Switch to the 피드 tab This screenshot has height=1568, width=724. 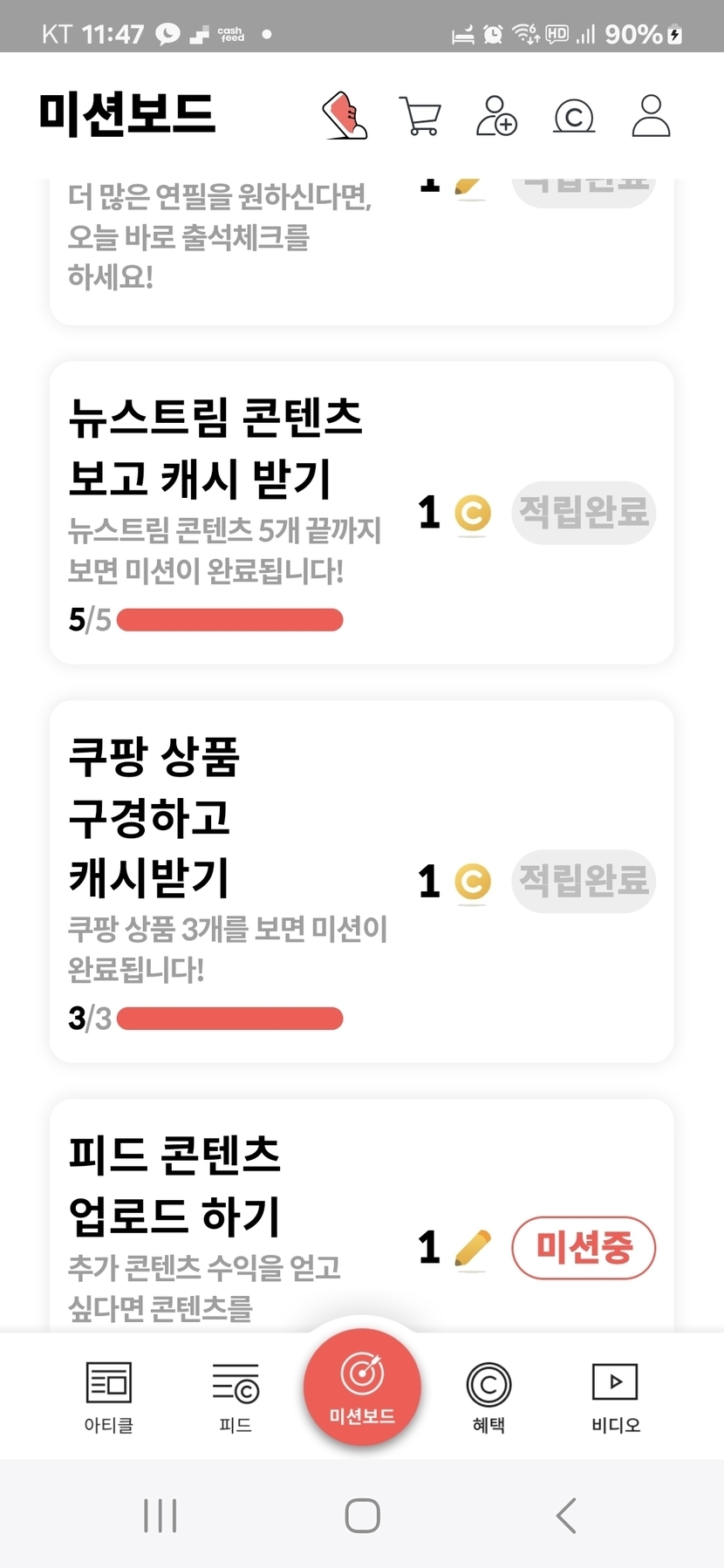click(x=236, y=1396)
